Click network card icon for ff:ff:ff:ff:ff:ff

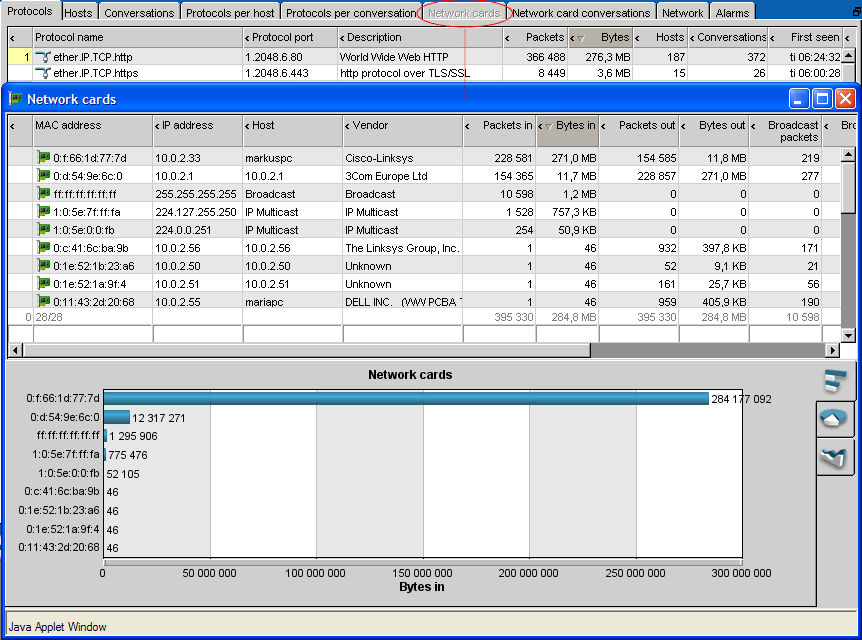[x=44, y=194]
